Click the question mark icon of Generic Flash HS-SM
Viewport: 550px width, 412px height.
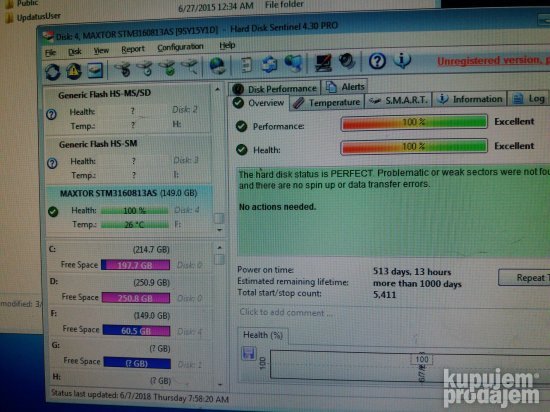[52, 163]
